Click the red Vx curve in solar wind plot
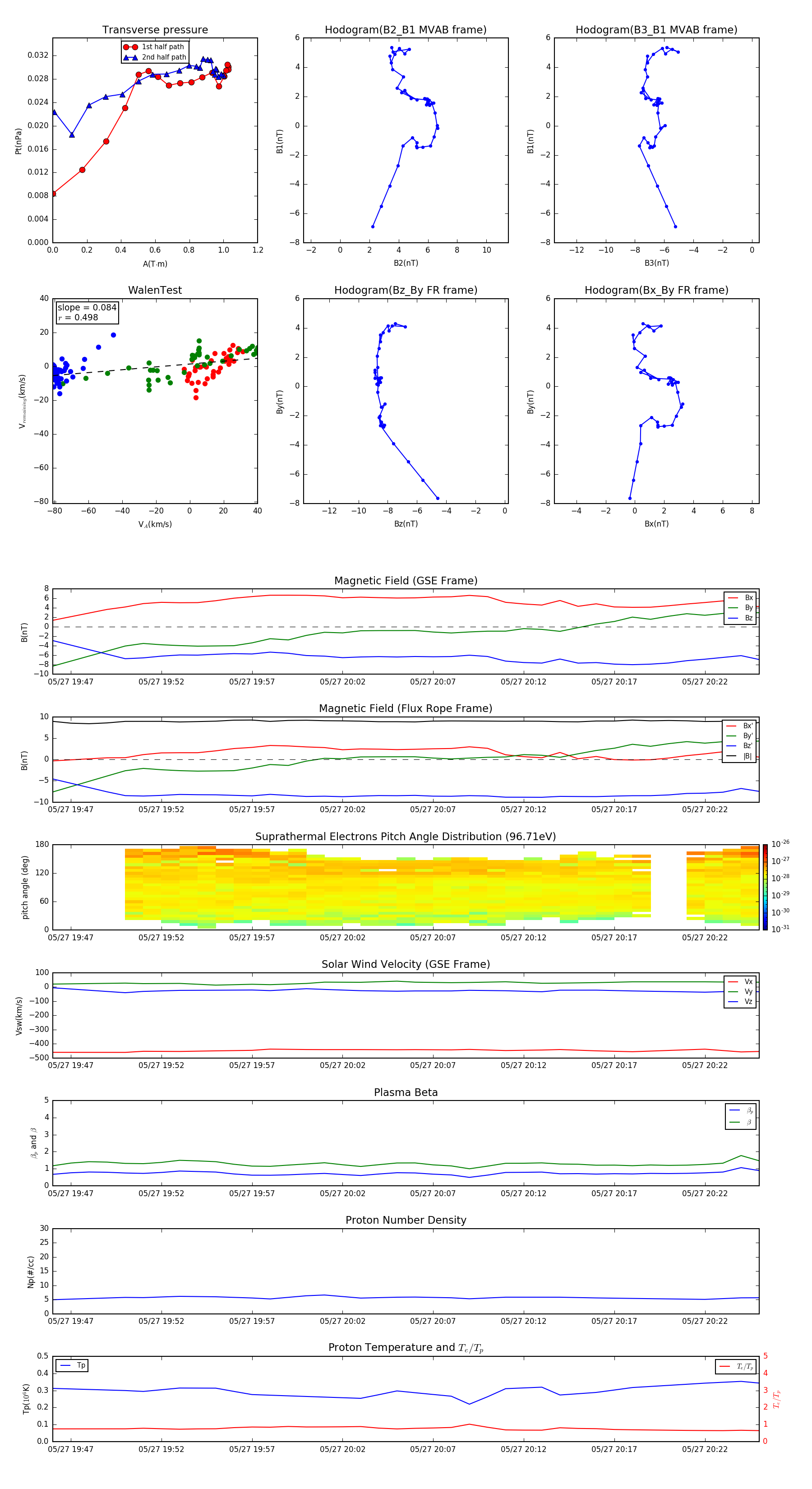The image size is (812, 1489). [405, 1050]
